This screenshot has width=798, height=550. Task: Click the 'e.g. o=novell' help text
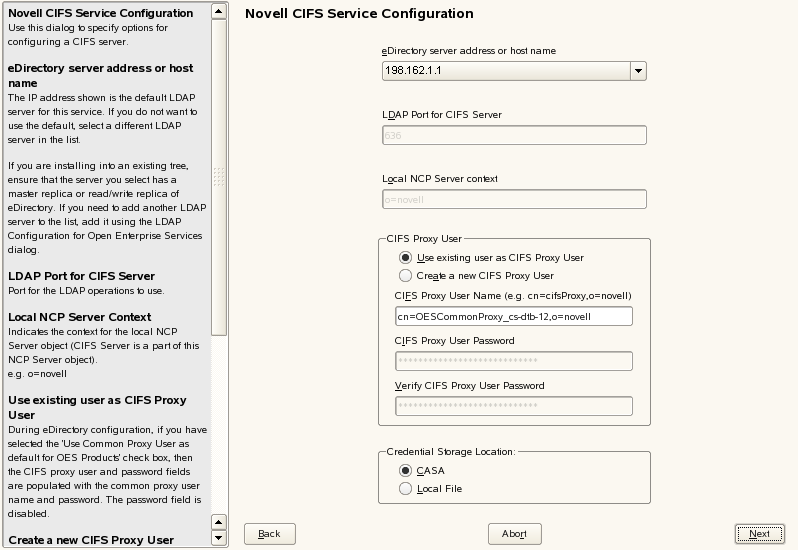tap(37, 374)
